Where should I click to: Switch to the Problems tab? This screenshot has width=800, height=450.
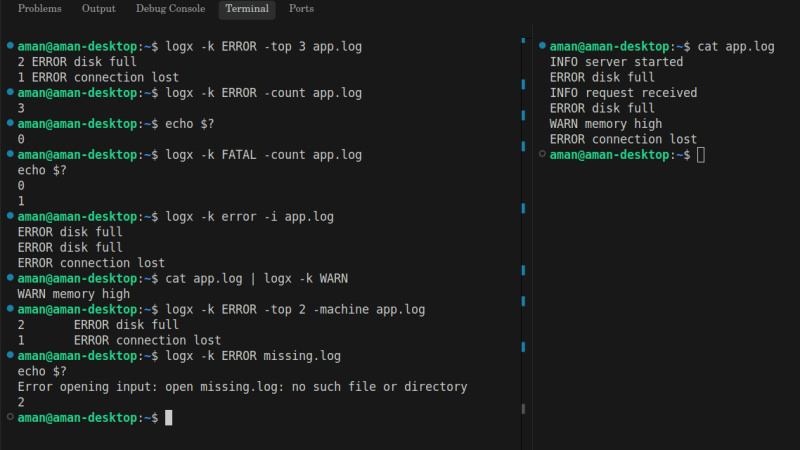point(39,9)
